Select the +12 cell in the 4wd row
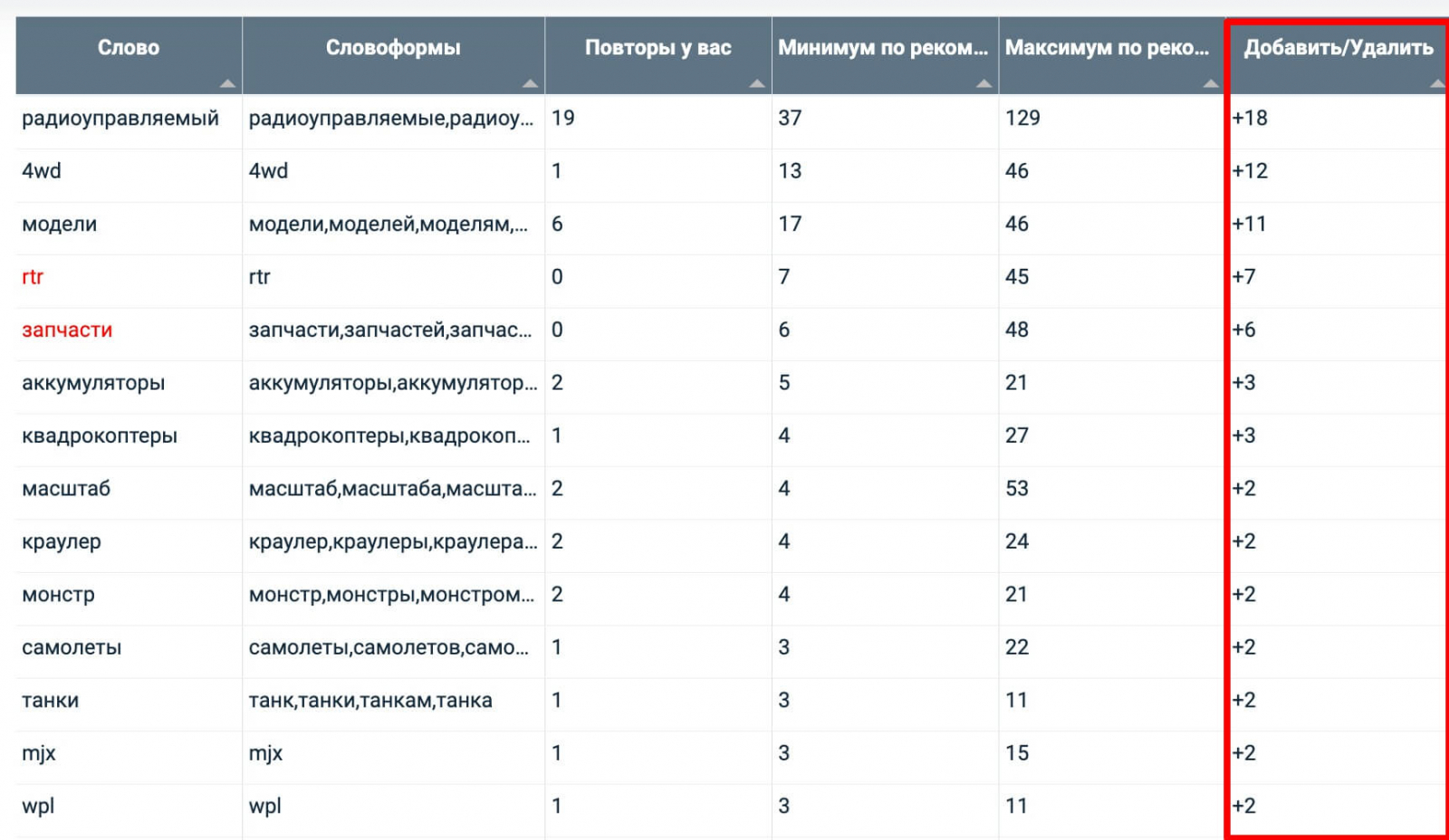 click(x=1250, y=171)
